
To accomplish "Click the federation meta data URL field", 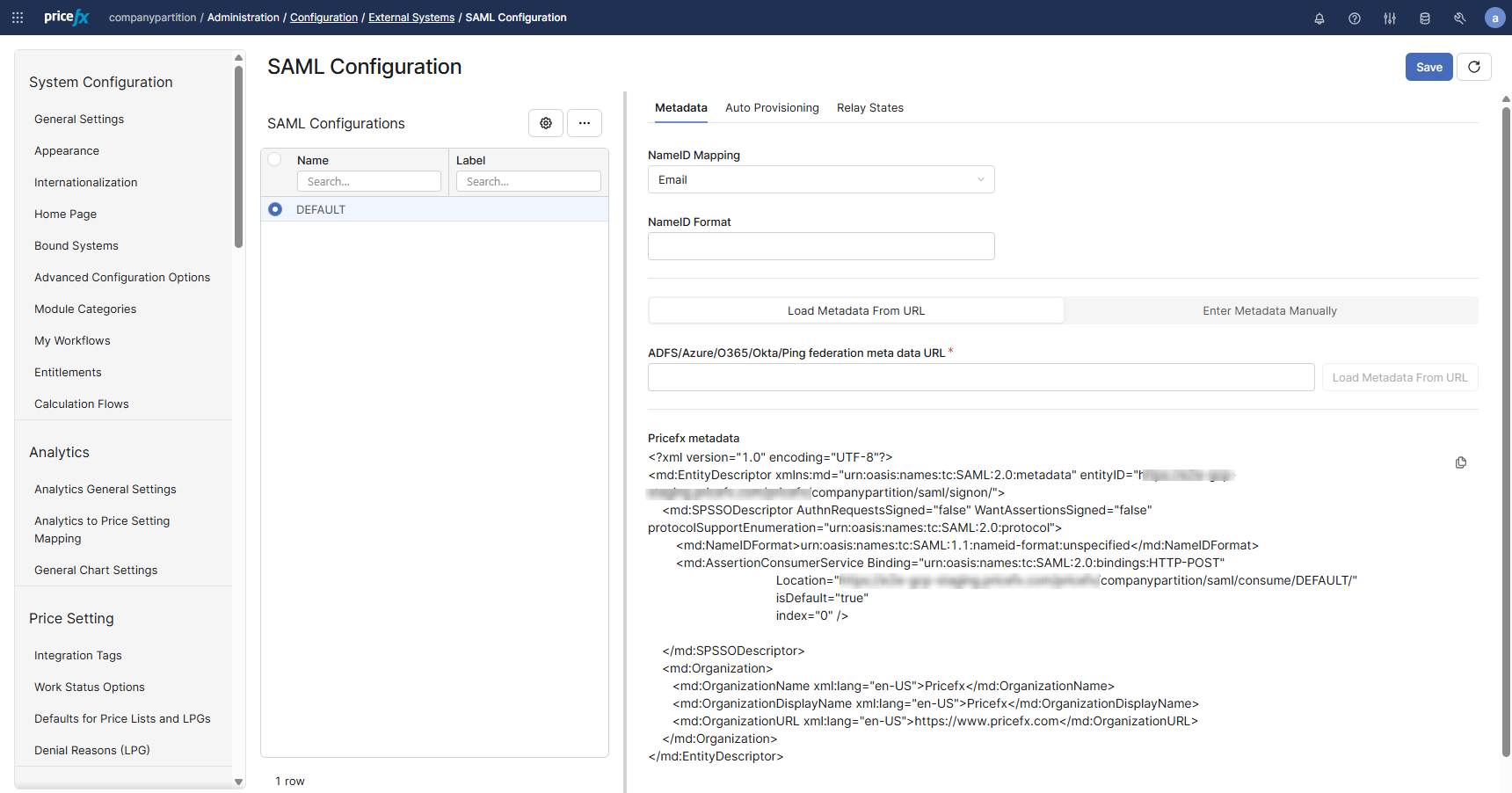I will click(980, 377).
